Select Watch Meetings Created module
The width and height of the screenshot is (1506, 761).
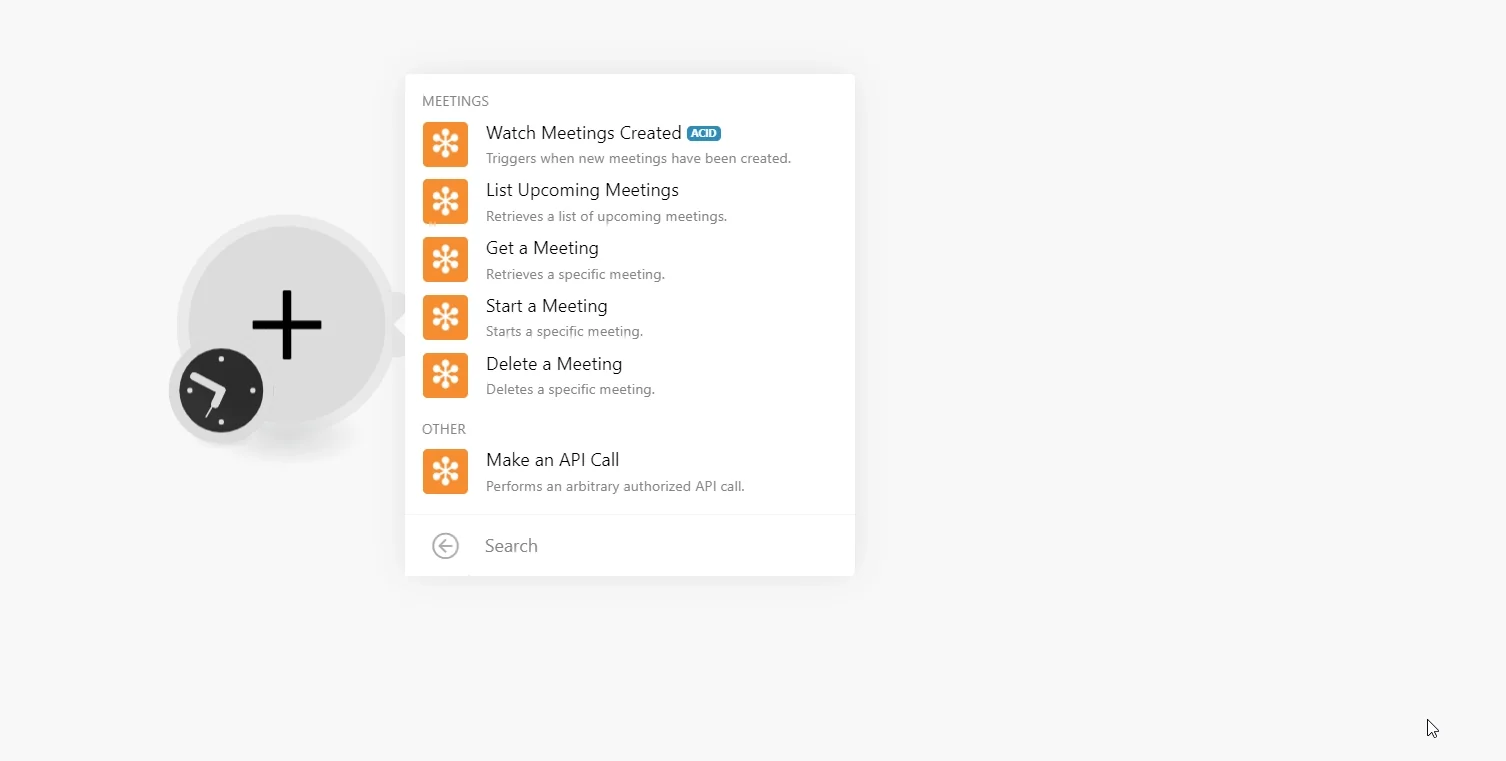[630, 145]
